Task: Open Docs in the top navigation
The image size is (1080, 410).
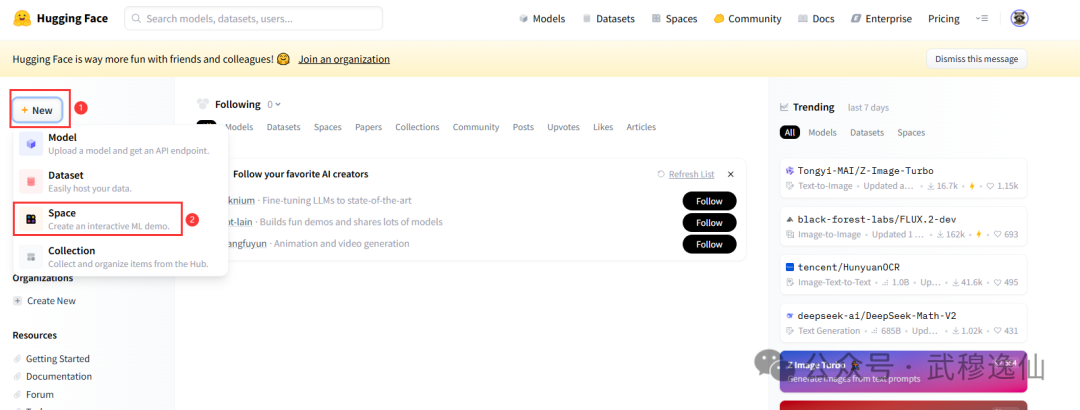Action: pos(816,19)
